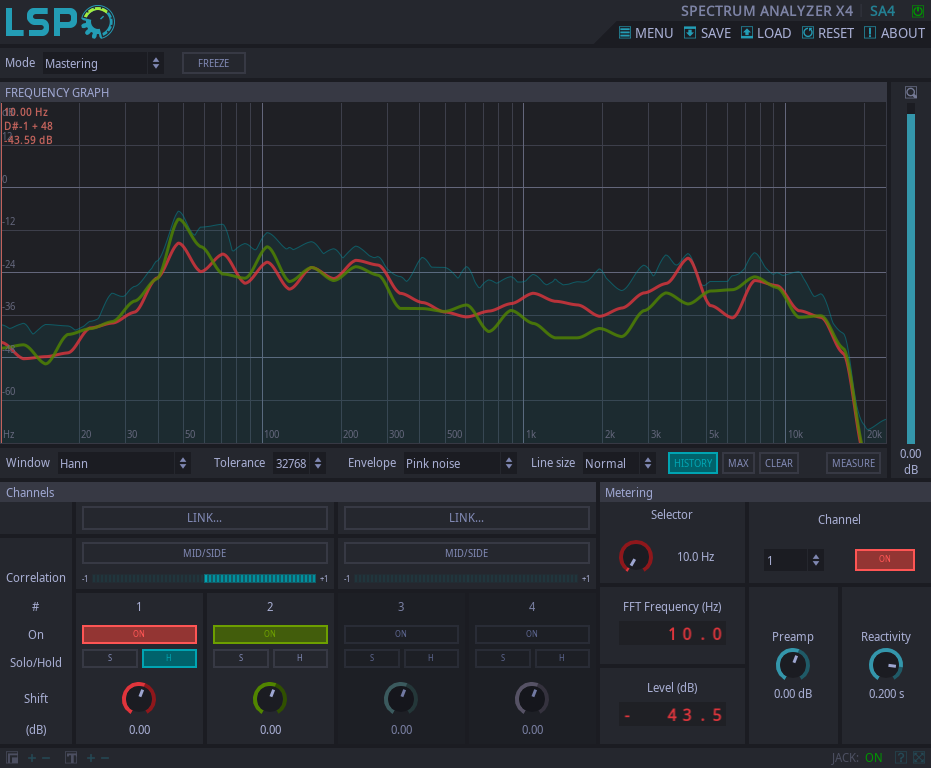This screenshot has width=931, height=768.
Task: Click the MENU label in header
Action: pyautogui.click(x=654, y=33)
